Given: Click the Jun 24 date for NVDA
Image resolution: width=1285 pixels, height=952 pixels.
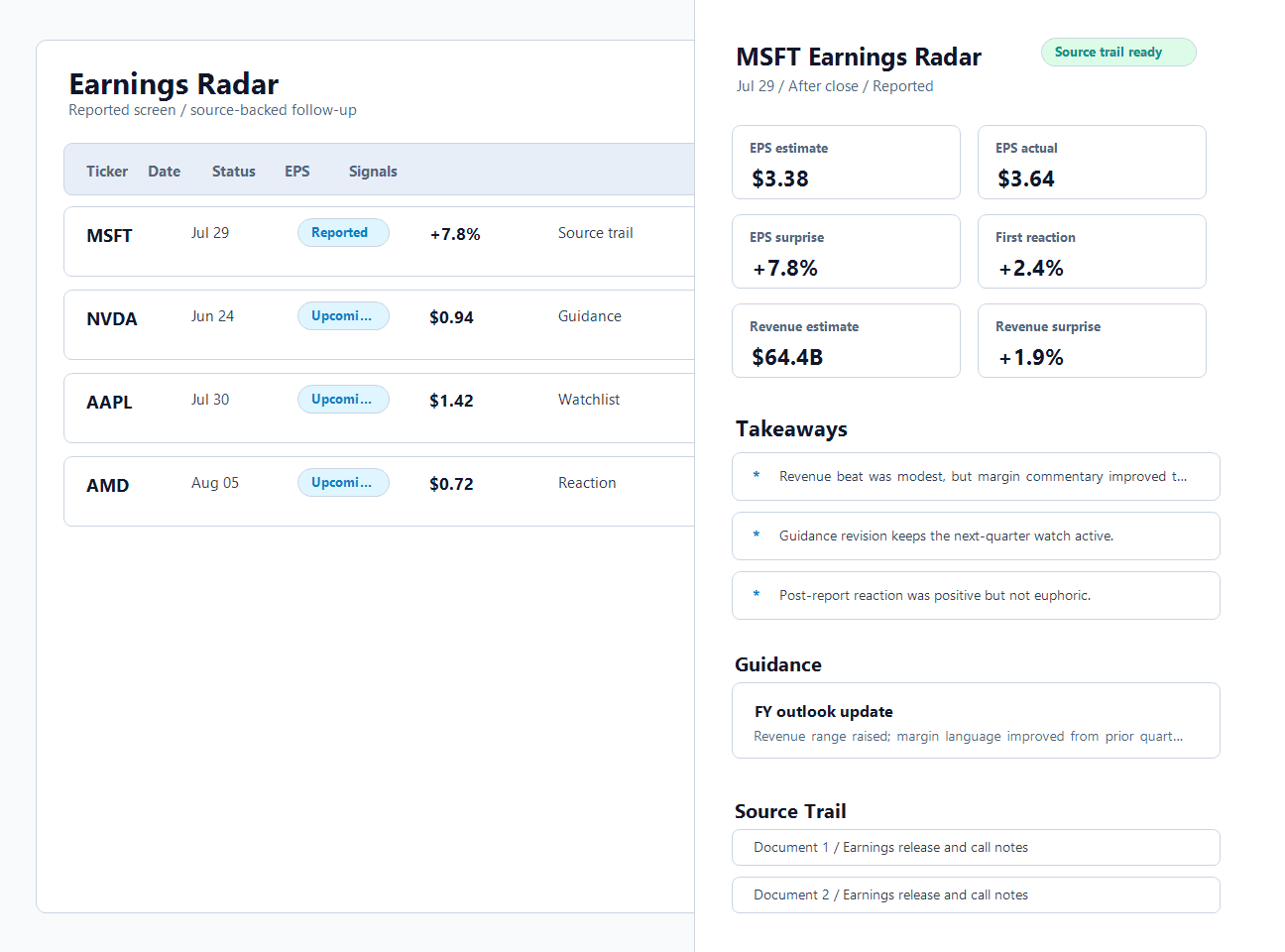Looking at the screenshot, I should tap(213, 316).
